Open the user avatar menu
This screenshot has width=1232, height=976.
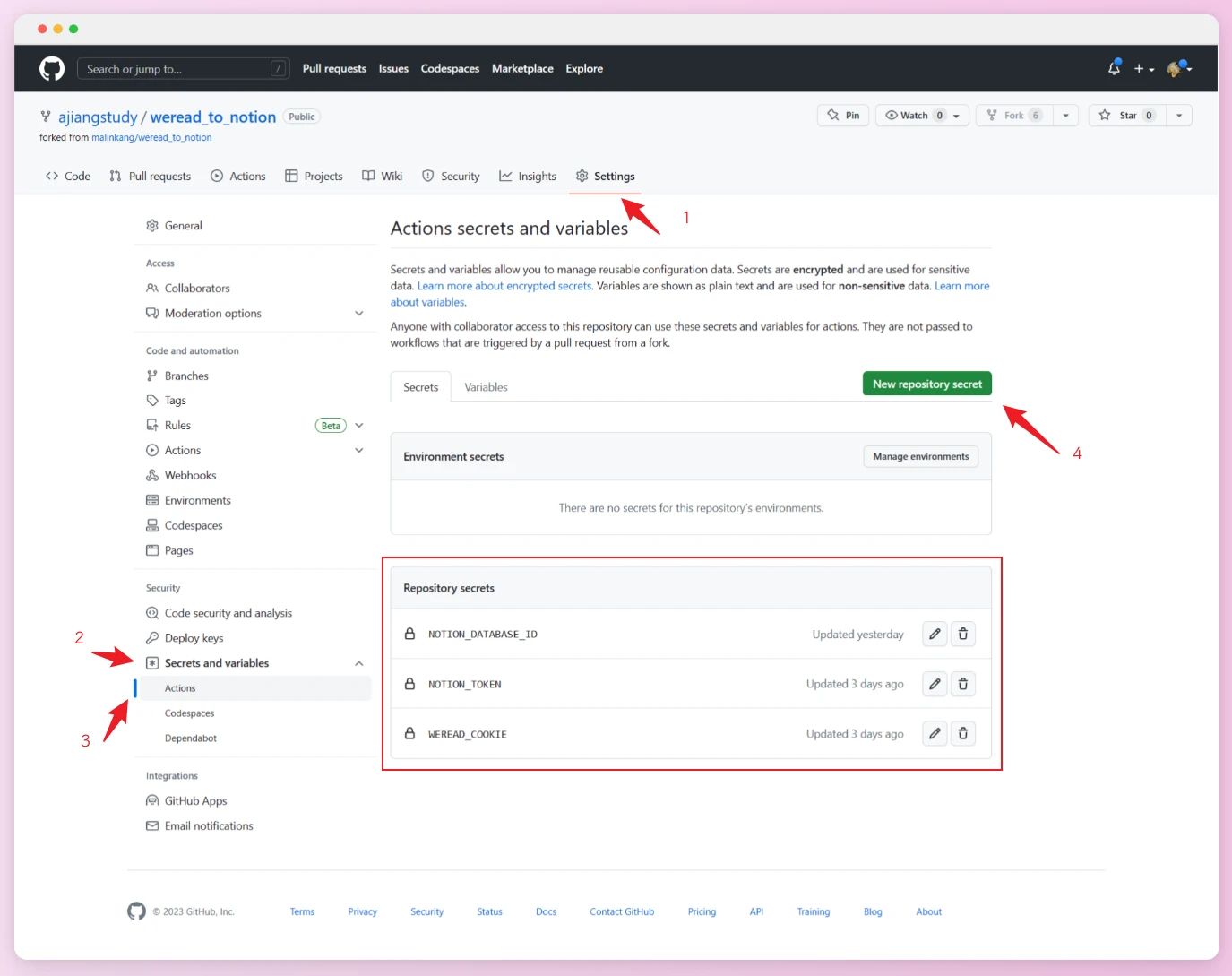click(1179, 69)
